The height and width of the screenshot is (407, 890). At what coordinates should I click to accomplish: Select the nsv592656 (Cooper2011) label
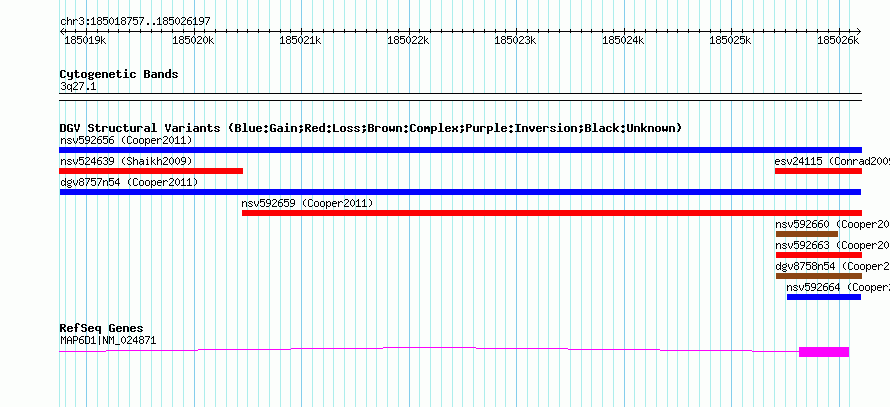(126, 140)
